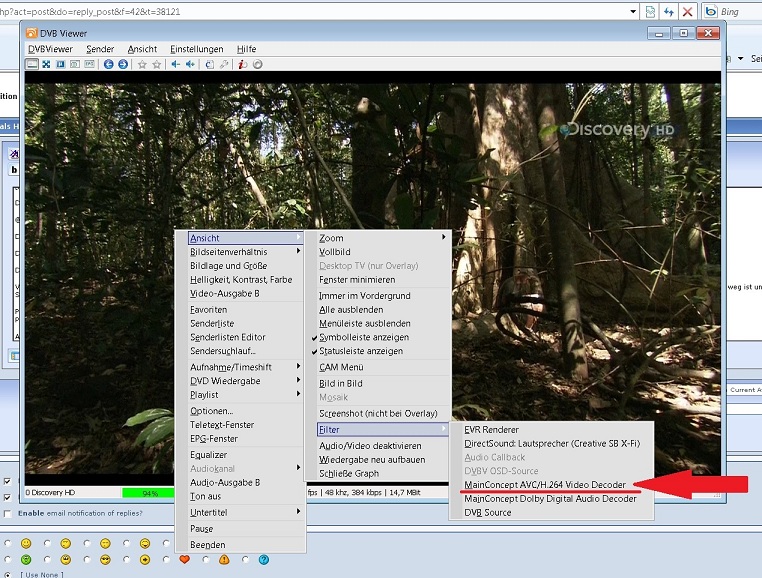Select radio button beside question mark emoticon
Viewport: 762px width, 578px height.
coord(245,560)
